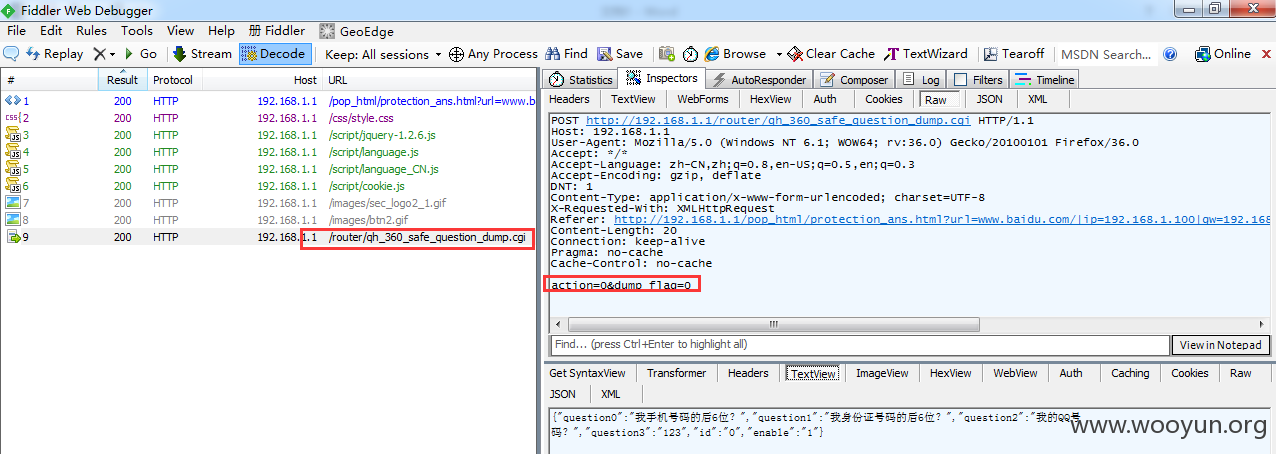Open the Referer URL link
Screen dimensions: 1276x454
tap(941, 219)
